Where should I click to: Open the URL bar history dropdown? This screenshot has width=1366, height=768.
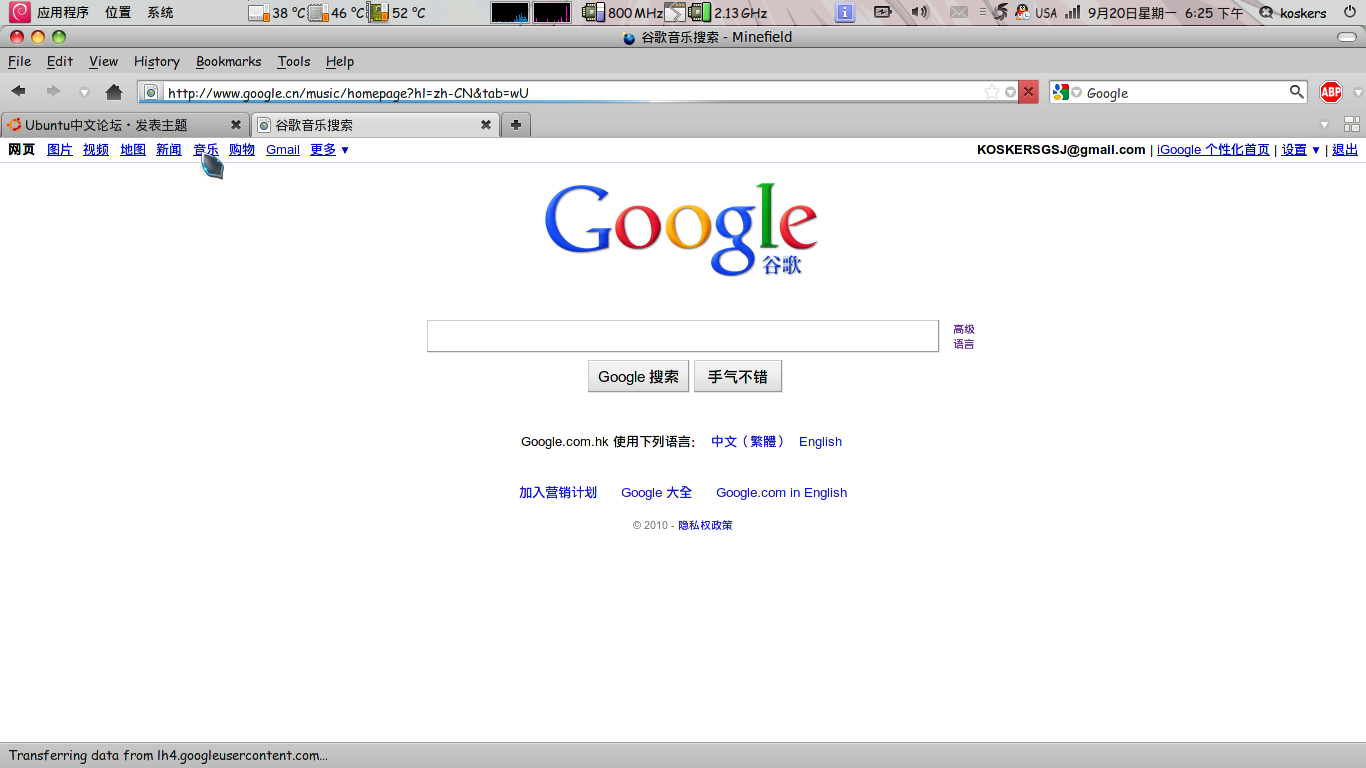(x=1010, y=92)
